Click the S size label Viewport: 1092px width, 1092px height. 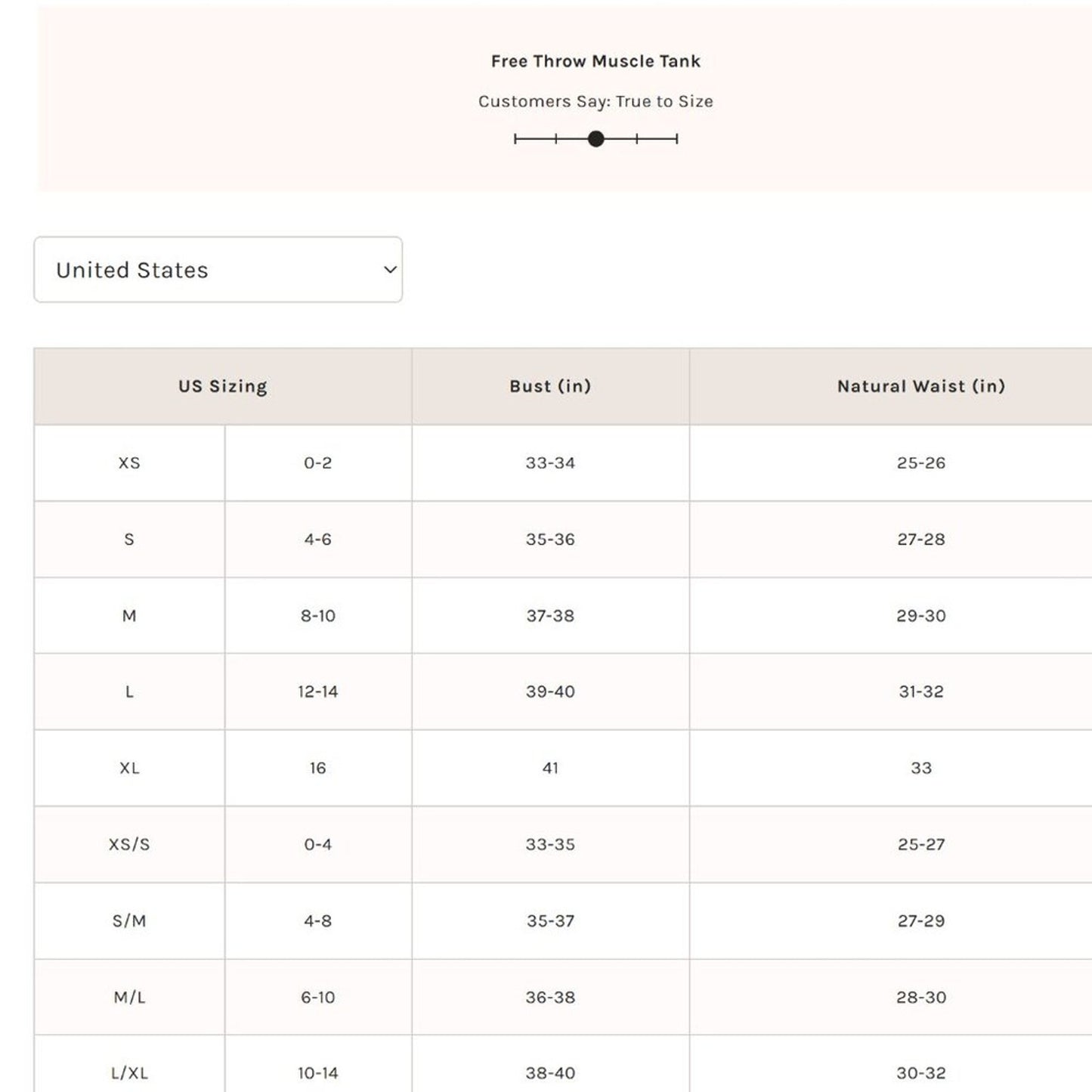pos(128,540)
